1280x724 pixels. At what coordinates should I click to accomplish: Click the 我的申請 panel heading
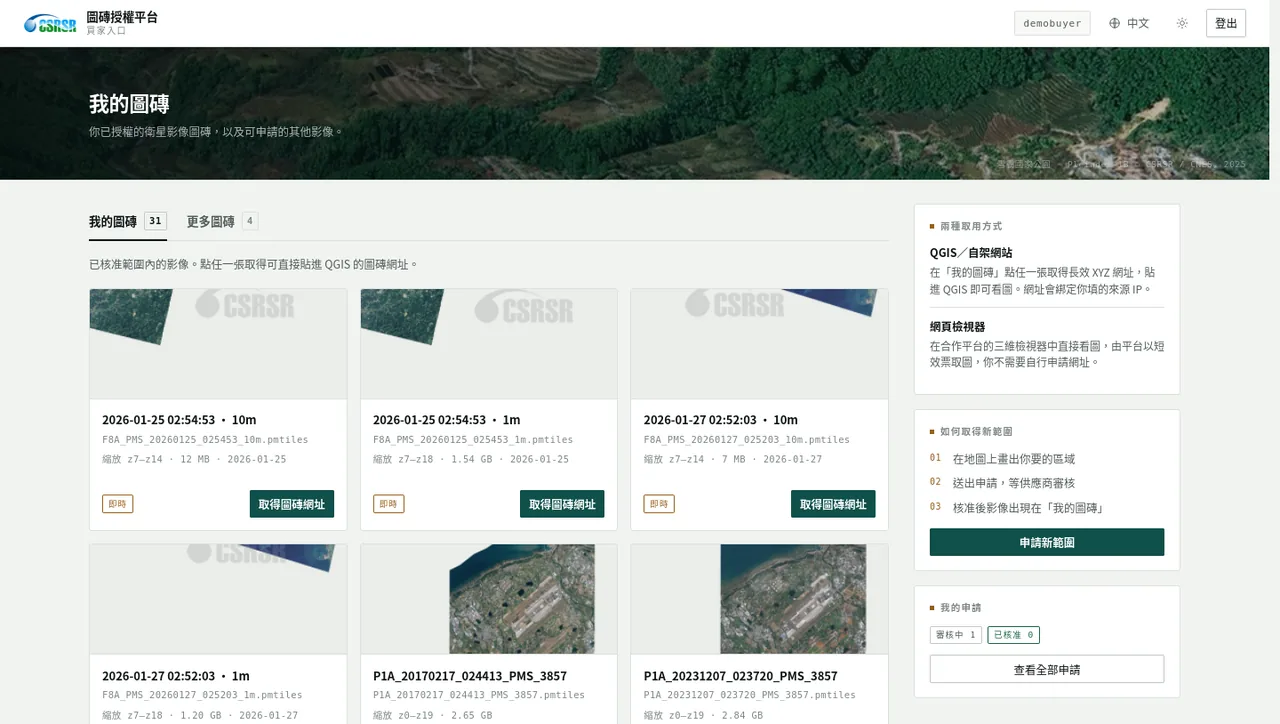point(961,607)
